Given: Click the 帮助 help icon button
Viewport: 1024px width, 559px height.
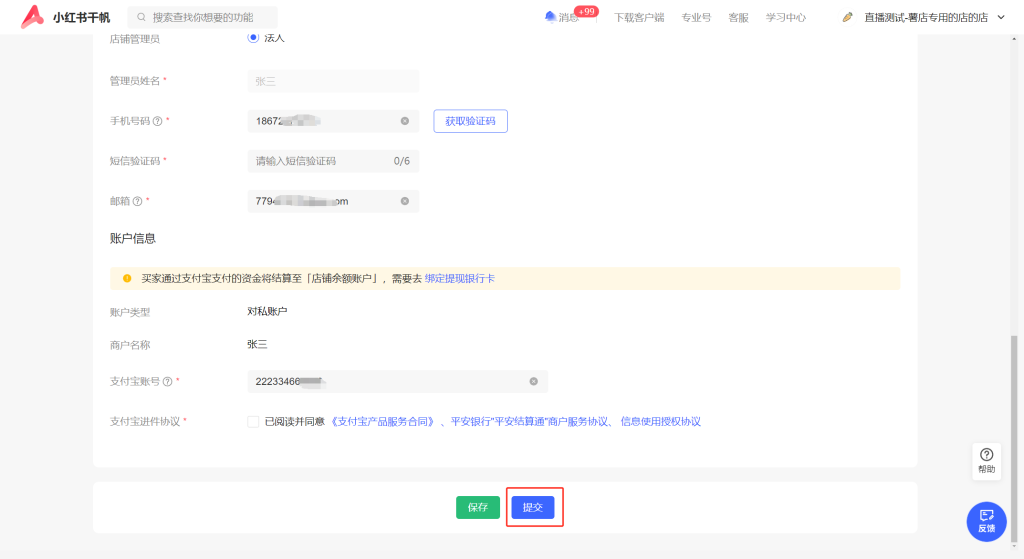Looking at the screenshot, I should coord(987,460).
